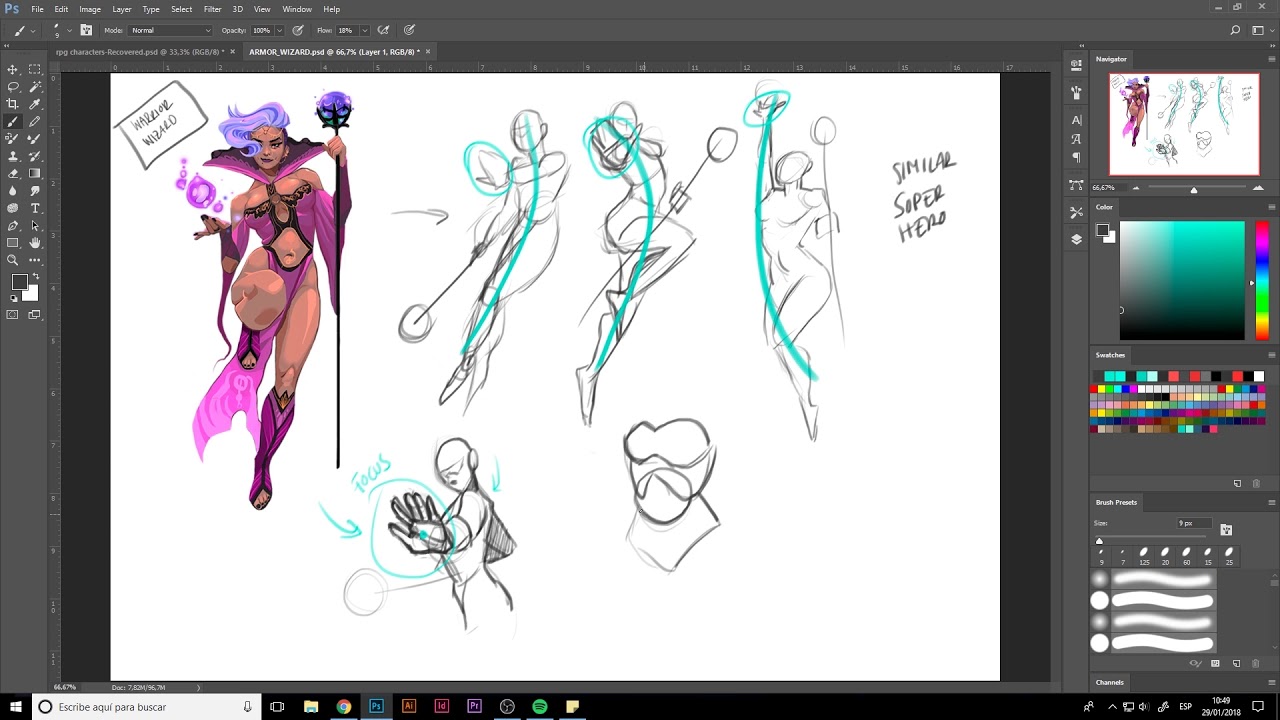
Task: Toggle pressure for size button
Action: click(410, 30)
